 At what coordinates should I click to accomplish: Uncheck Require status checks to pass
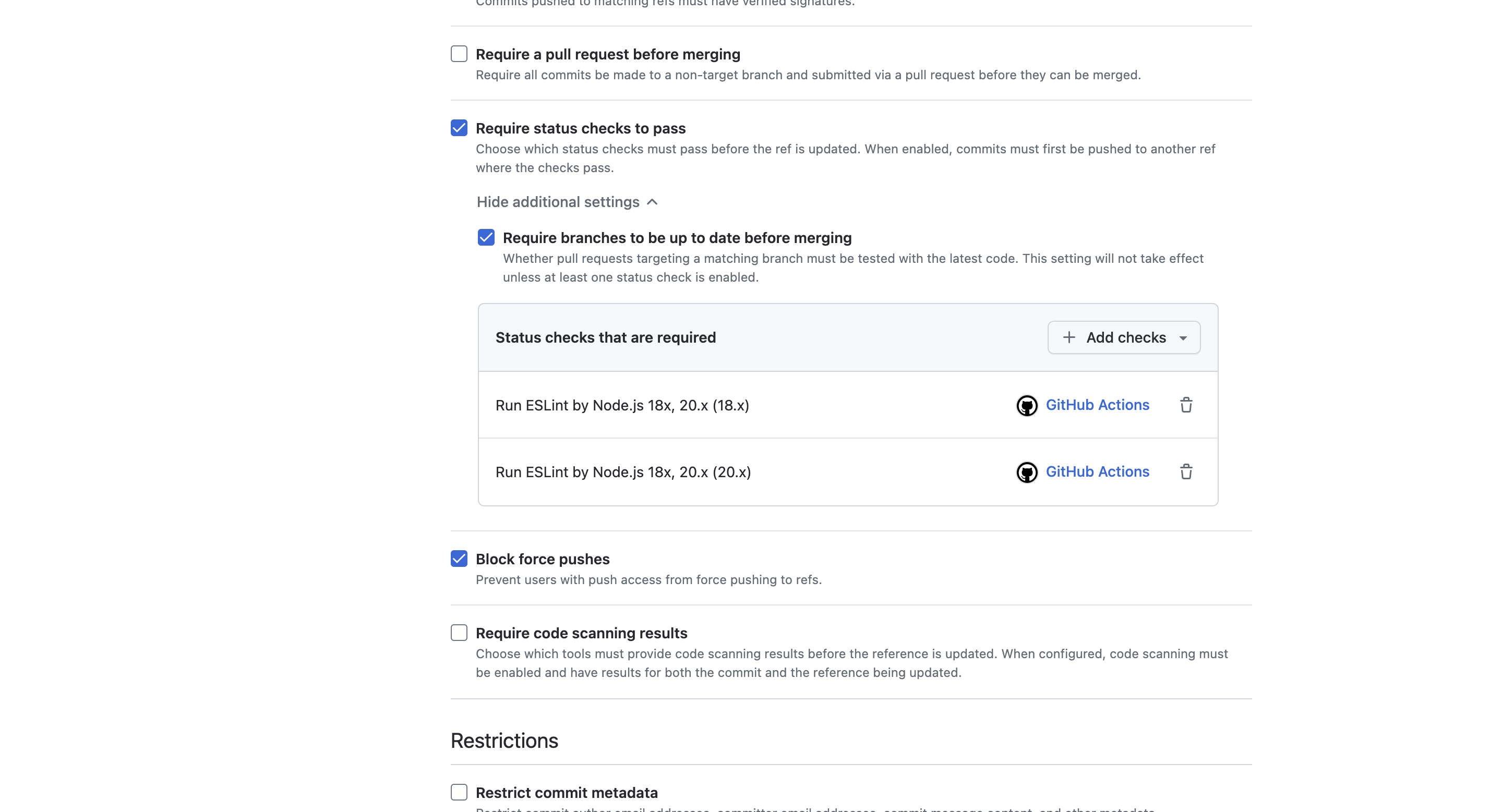click(x=459, y=128)
